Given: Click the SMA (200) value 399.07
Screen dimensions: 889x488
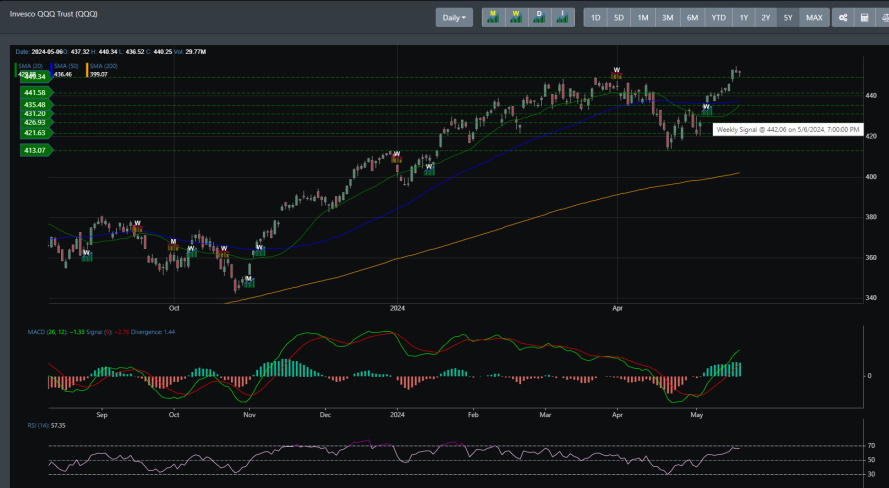Looking at the screenshot, I should point(99,74).
